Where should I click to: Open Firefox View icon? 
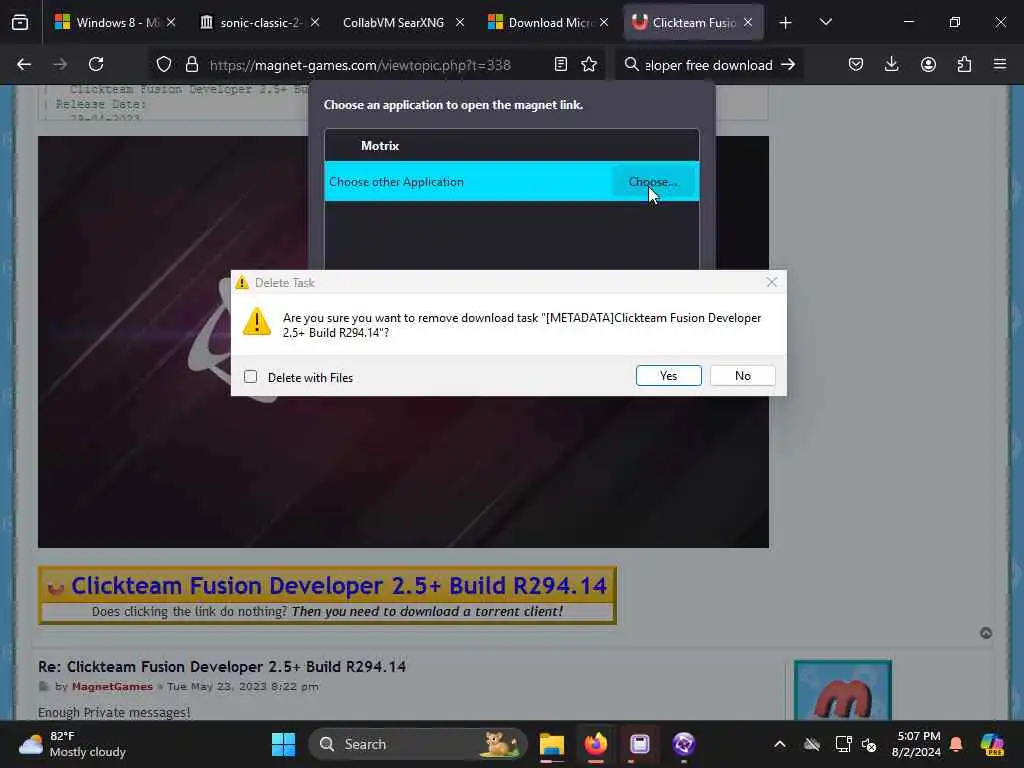point(20,23)
